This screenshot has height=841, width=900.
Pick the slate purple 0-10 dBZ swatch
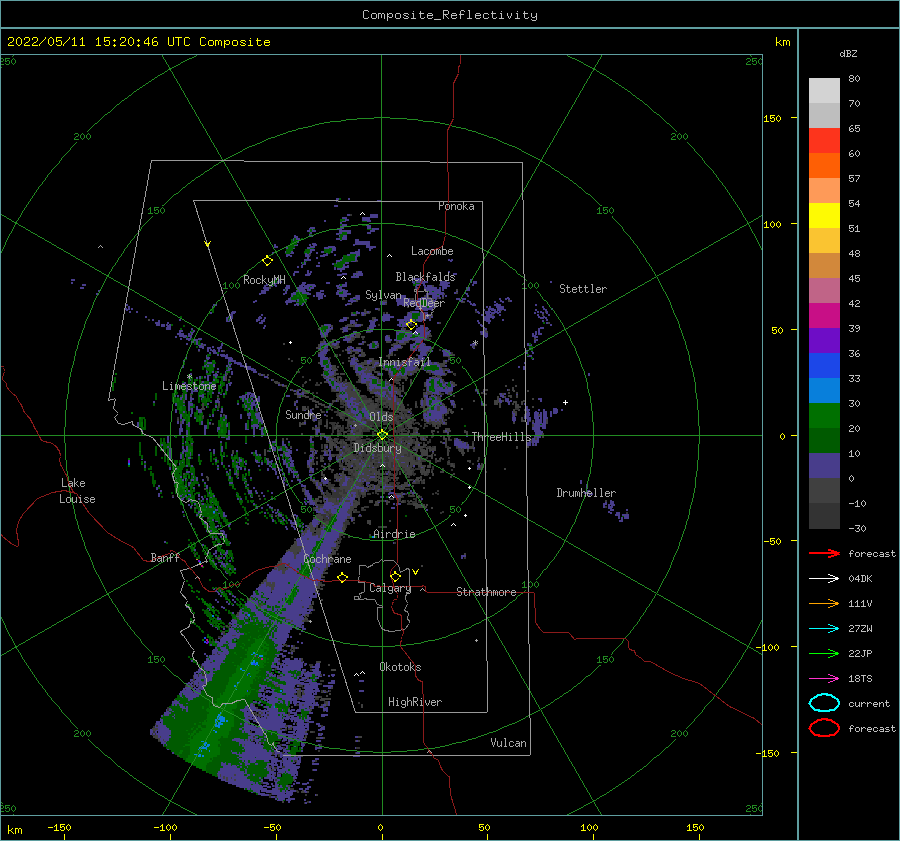point(824,466)
